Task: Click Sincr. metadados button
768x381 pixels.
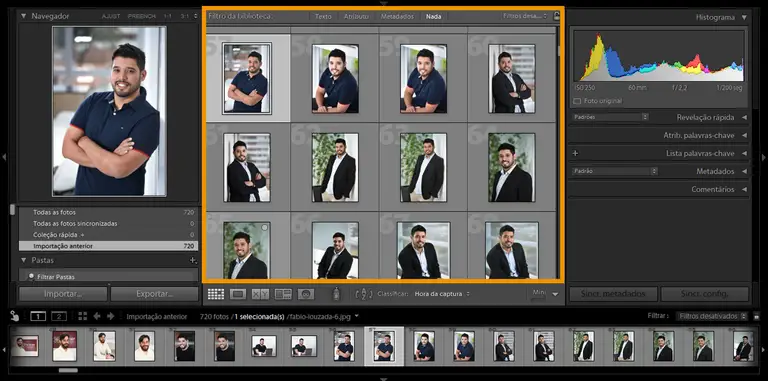Action: pyautogui.click(x=613, y=294)
